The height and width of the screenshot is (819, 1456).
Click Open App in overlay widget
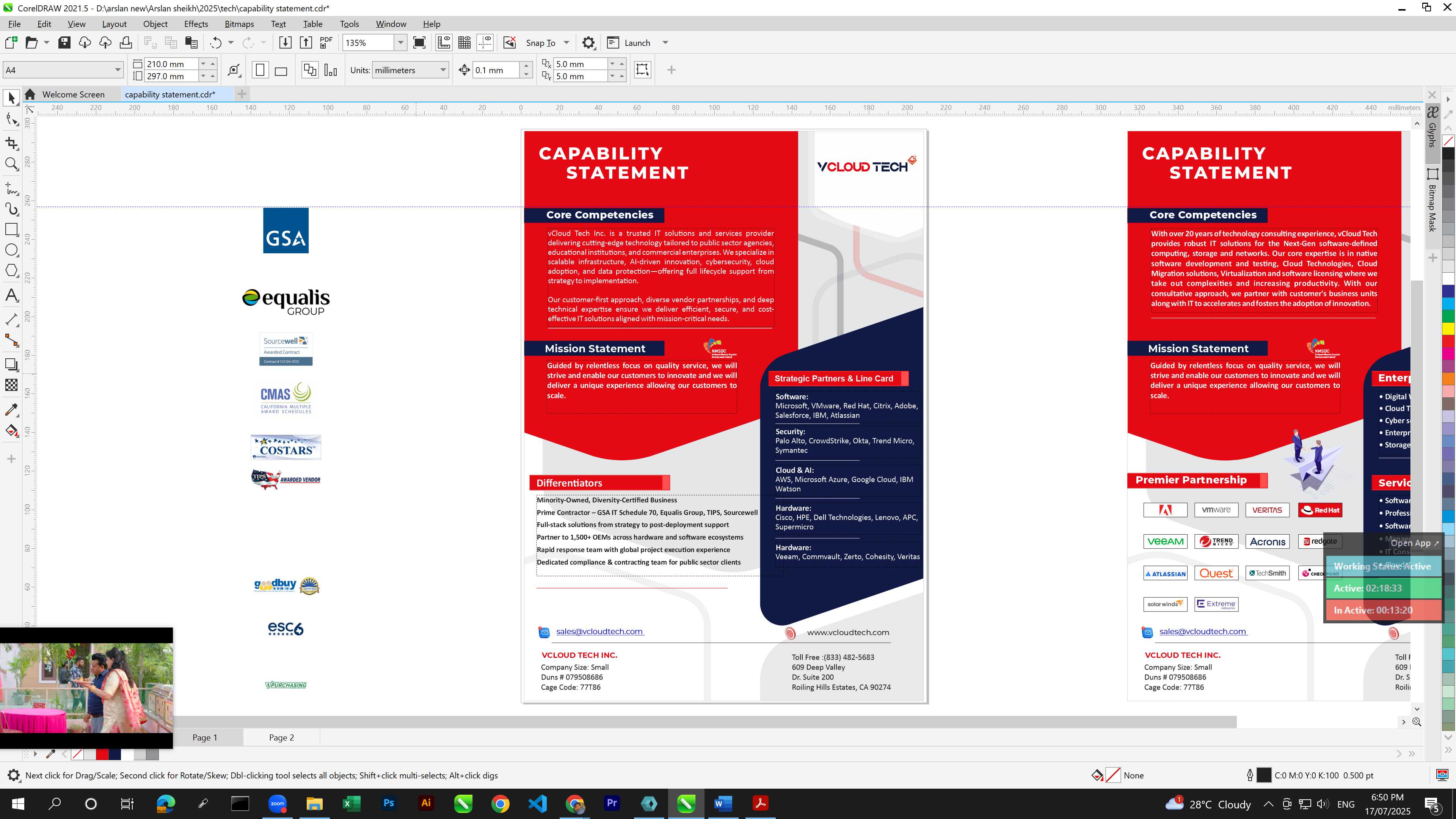point(1414,543)
